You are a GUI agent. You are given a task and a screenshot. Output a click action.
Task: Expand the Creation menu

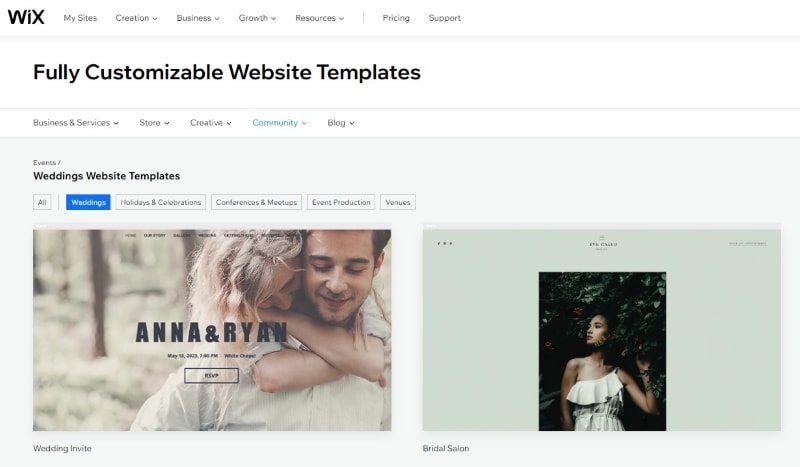136,18
